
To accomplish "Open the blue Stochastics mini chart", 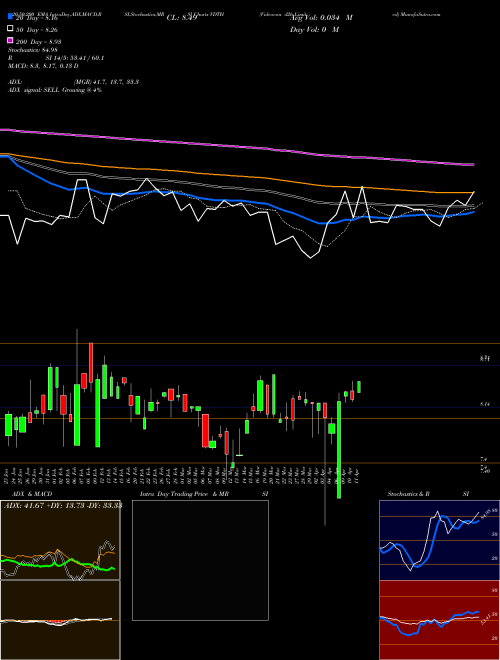I will pyautogui.click(x=439, y=540).
